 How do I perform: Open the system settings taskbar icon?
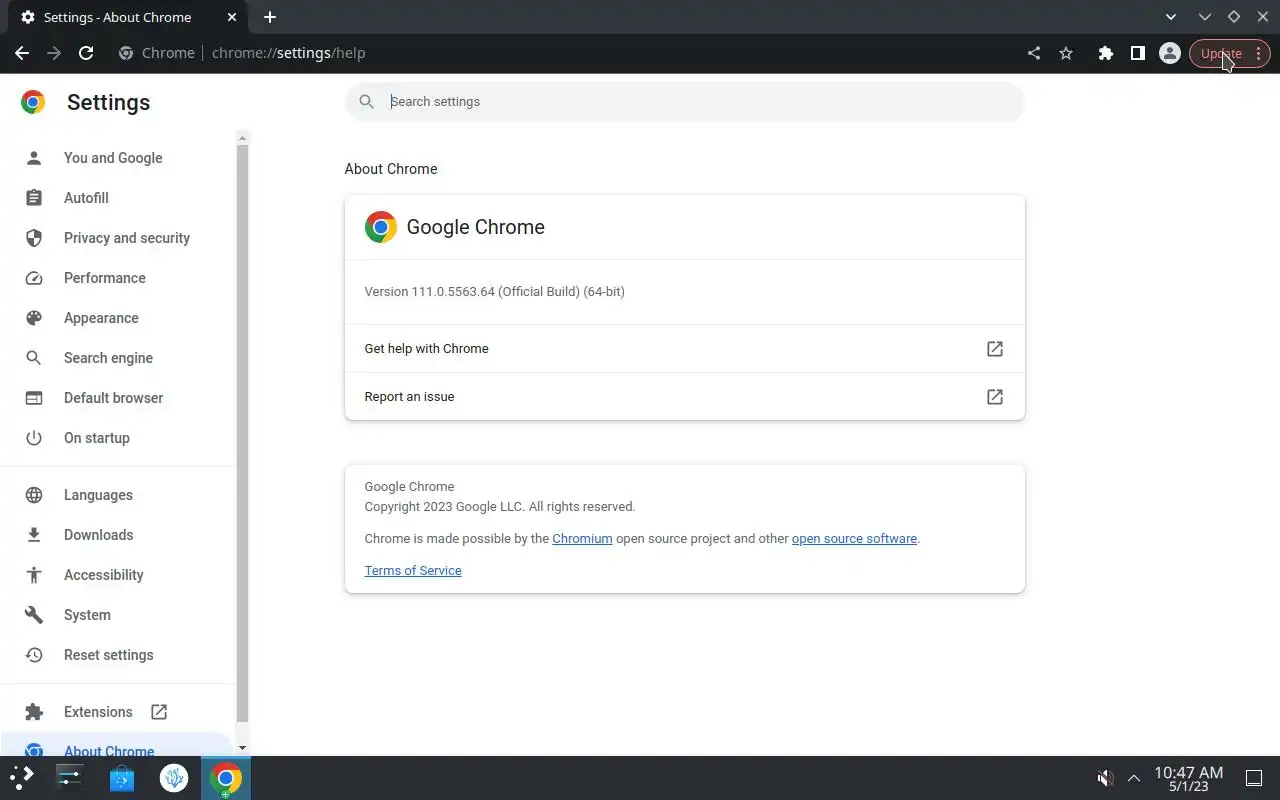click(70, 777)
